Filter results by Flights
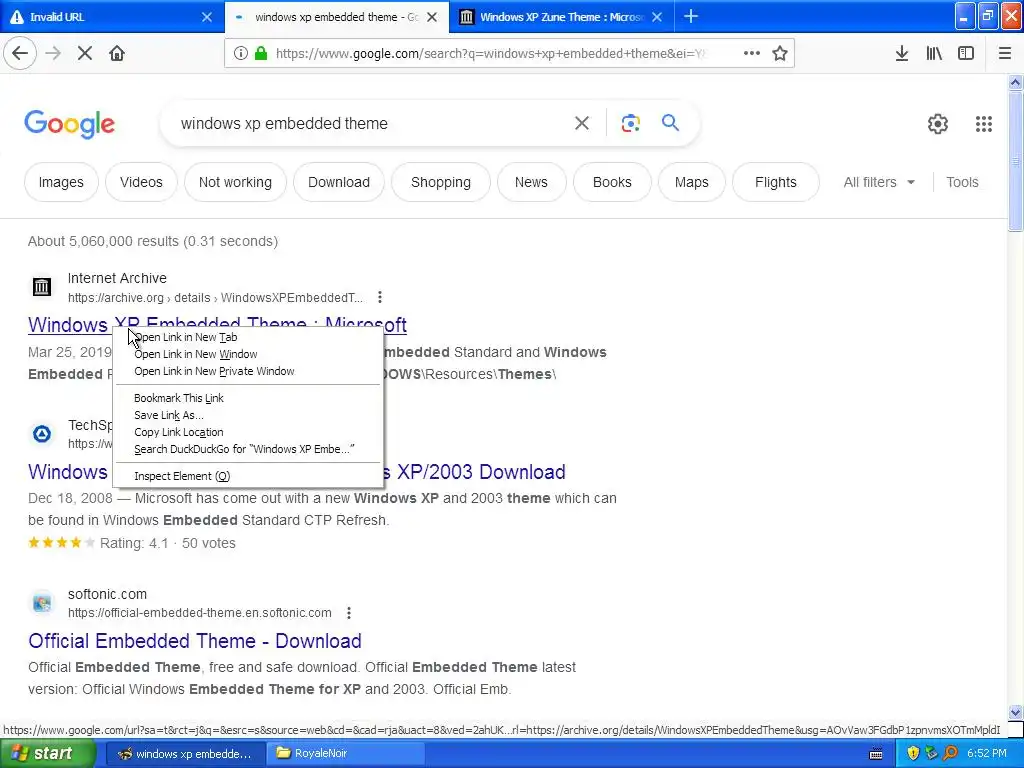Screen dimensions: 1024x768 [x=776, y=182]
